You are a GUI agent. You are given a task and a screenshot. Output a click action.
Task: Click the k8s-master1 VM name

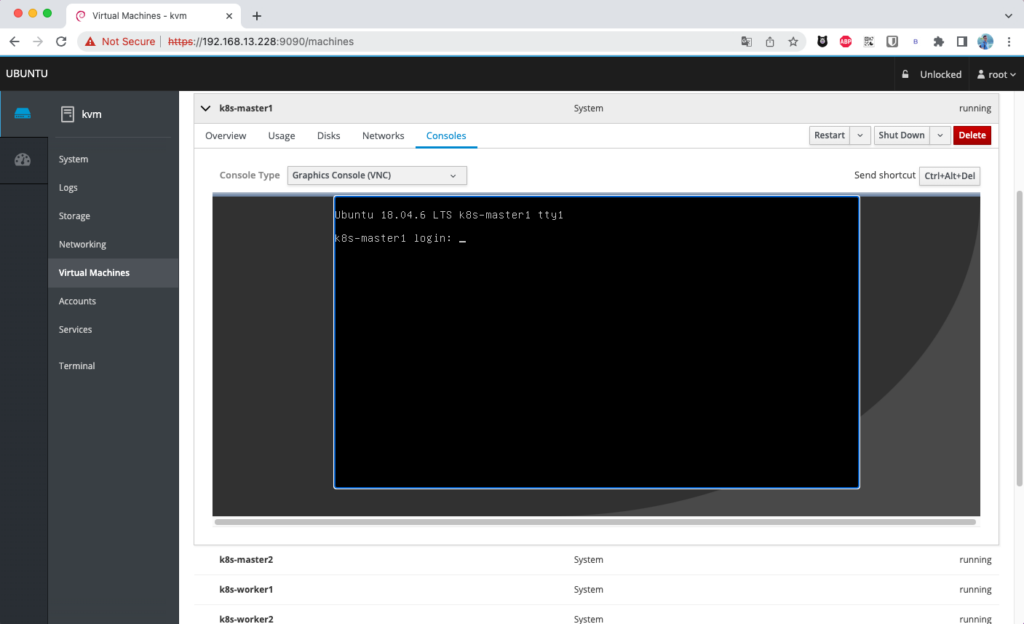(246, 108)
